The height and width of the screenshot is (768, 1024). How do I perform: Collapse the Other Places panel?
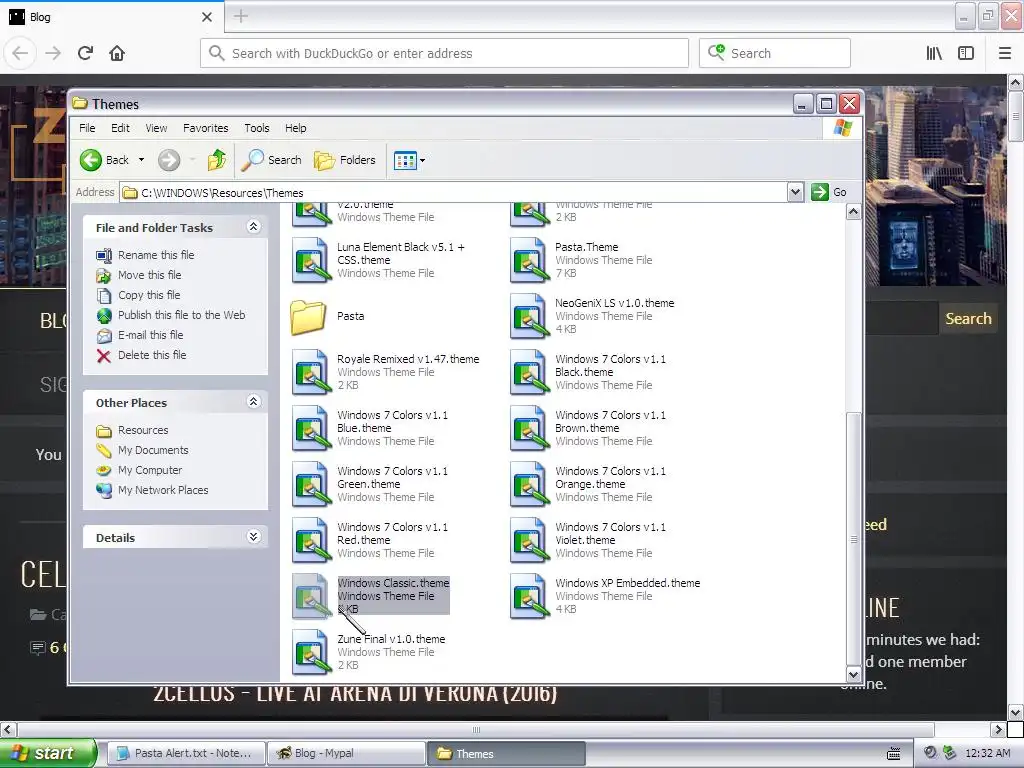click(x=253, y=402)
